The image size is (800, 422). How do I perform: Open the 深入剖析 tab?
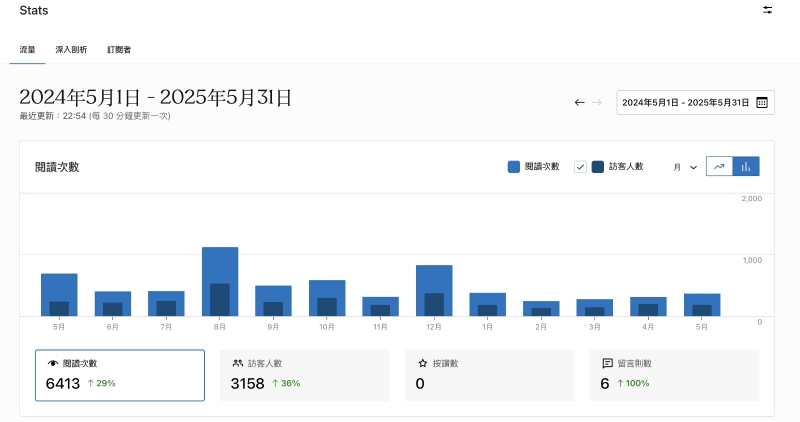coord(71,48)
